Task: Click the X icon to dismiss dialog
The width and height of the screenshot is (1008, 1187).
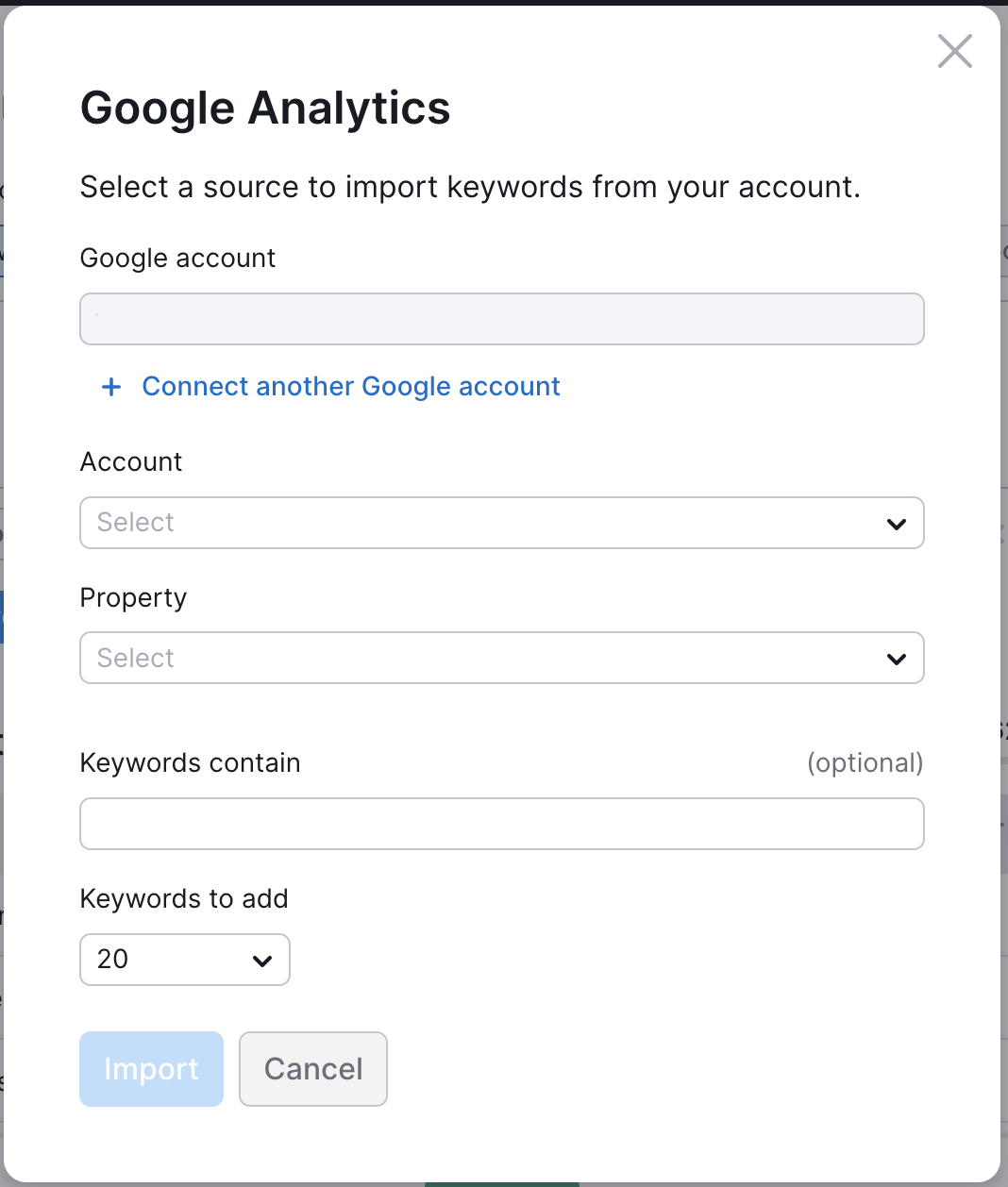Action: 954,52
